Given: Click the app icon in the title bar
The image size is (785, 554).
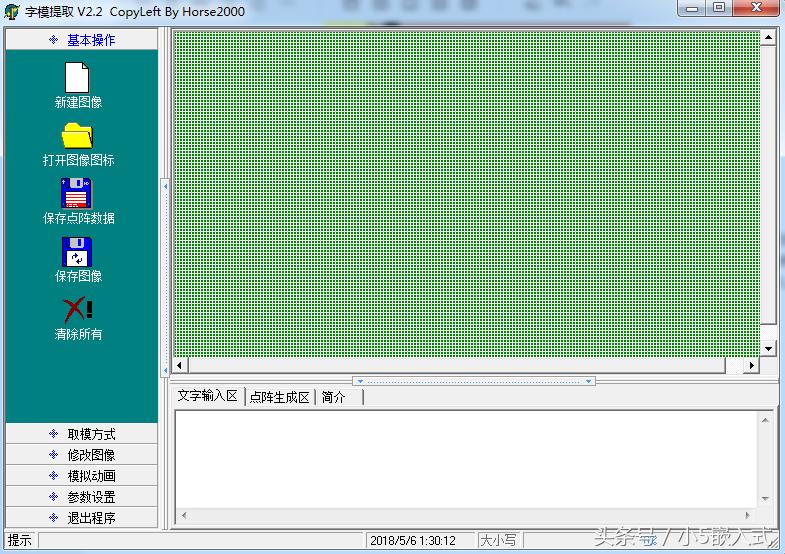Looking at the screenshot, I should coord(12,11).
